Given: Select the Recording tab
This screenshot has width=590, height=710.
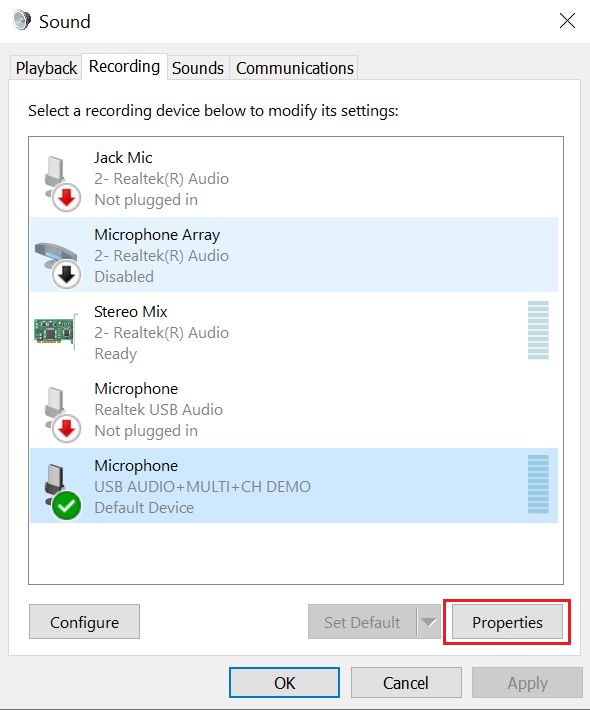Looking at the screenshot, I should (x=124, y=67).
